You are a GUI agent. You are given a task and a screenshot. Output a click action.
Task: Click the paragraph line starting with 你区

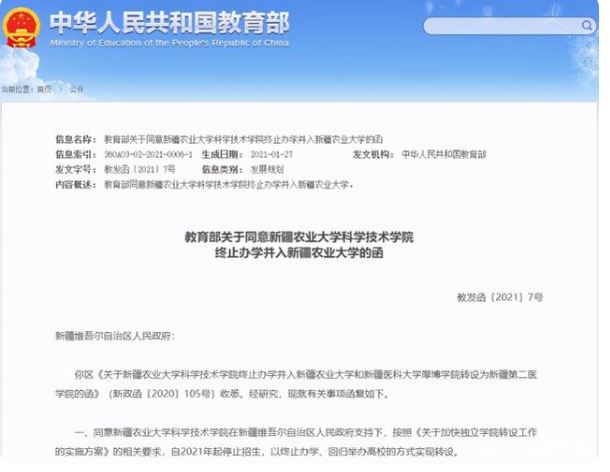pyautogui.click(x=305, y=375)
